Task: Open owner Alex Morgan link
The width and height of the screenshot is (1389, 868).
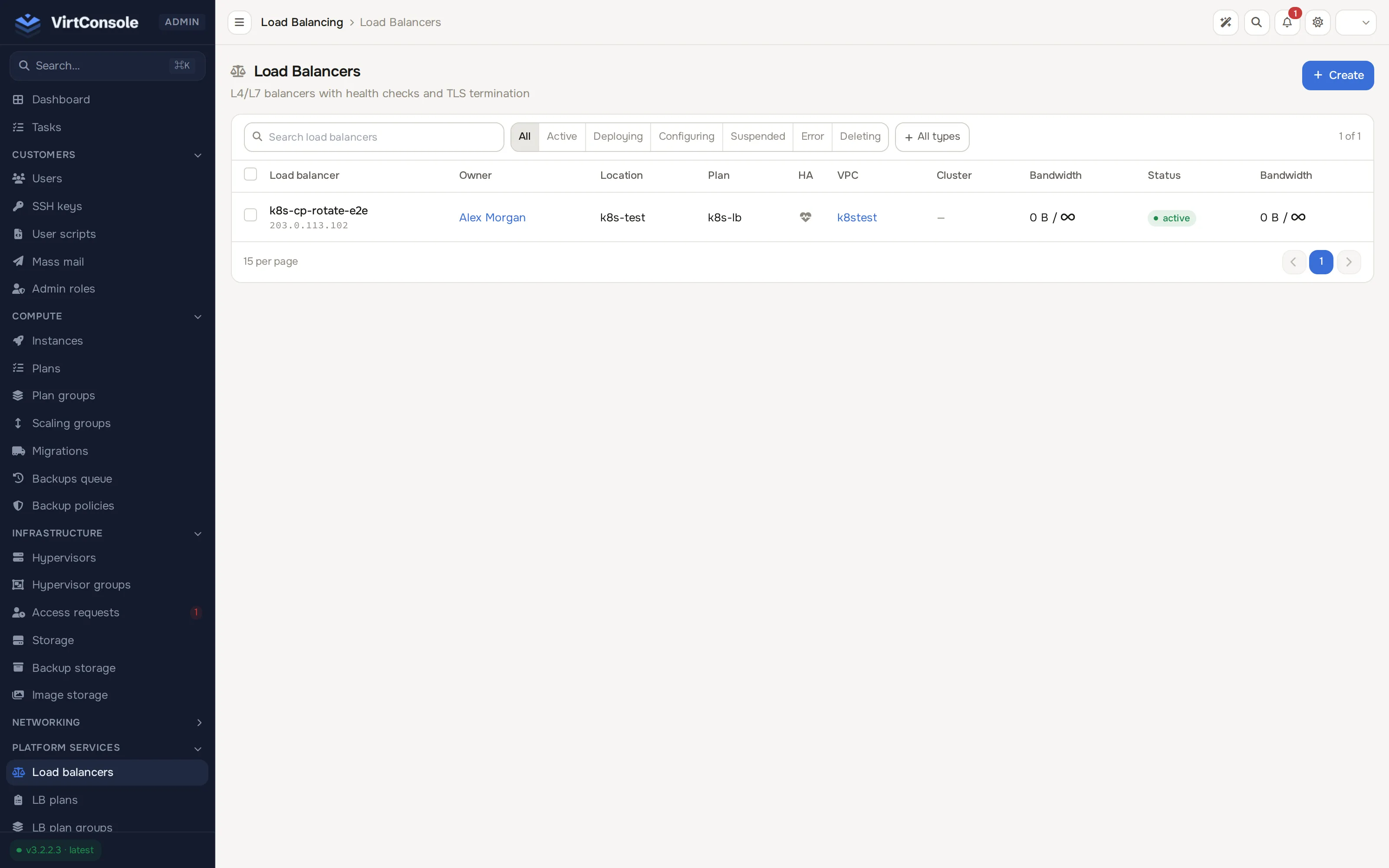Action: (492, 217)
